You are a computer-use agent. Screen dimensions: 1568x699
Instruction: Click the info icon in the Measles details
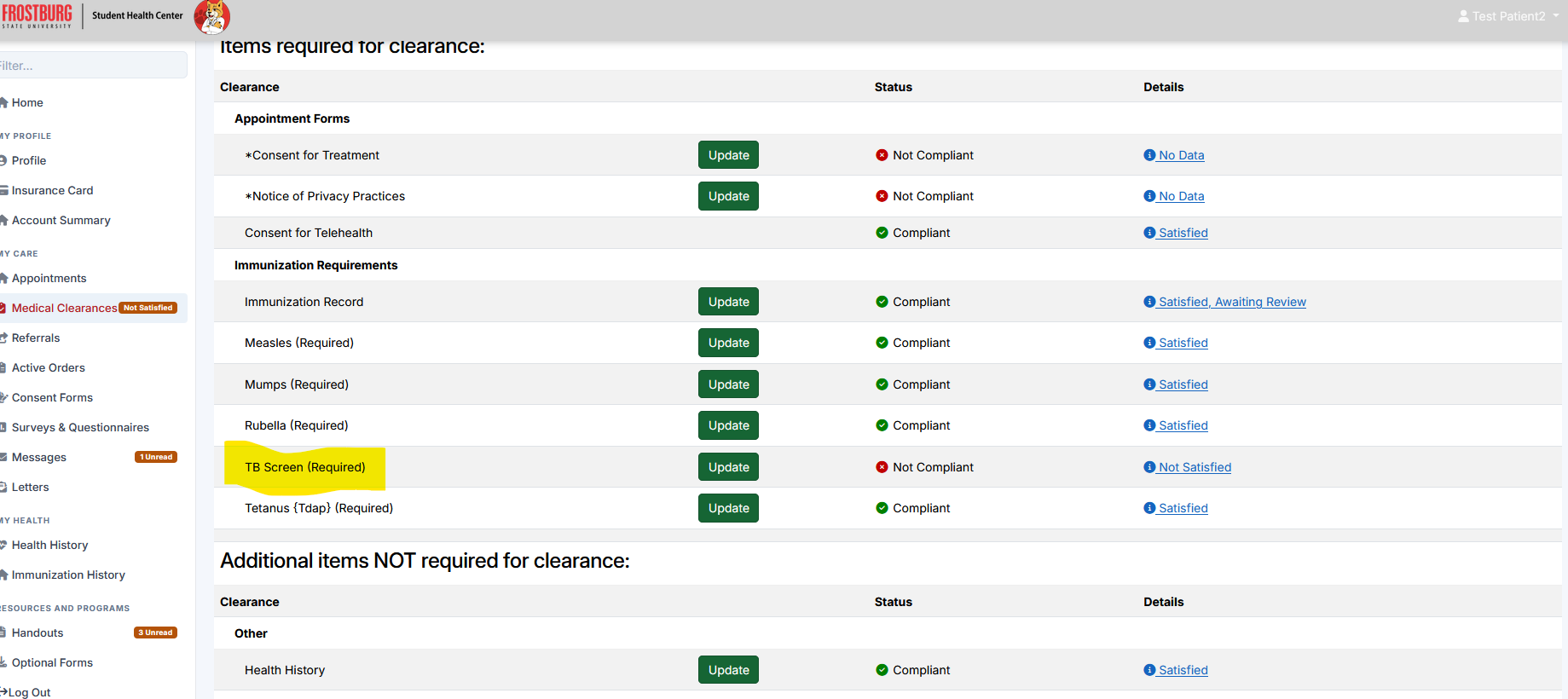click(x=1149, y=343)
